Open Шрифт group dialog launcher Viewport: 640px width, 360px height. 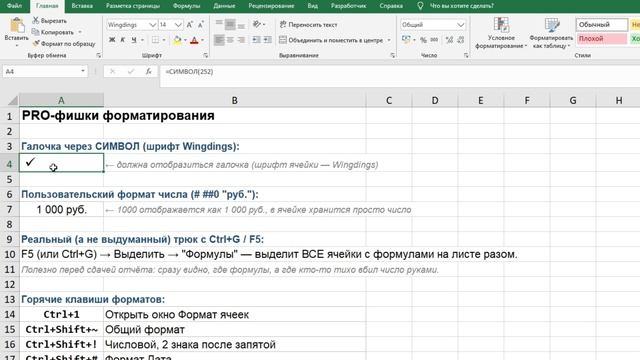[206, 55]
